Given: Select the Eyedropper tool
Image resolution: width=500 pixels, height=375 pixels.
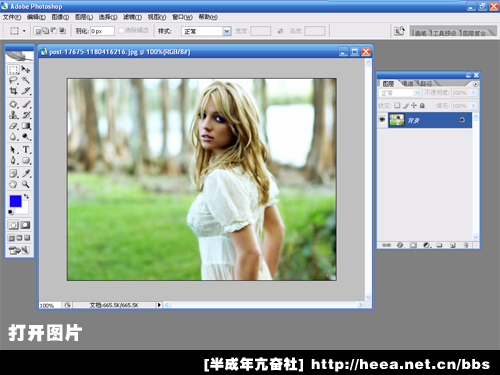Looking at the screenshot, I should (x=26, y=173).
